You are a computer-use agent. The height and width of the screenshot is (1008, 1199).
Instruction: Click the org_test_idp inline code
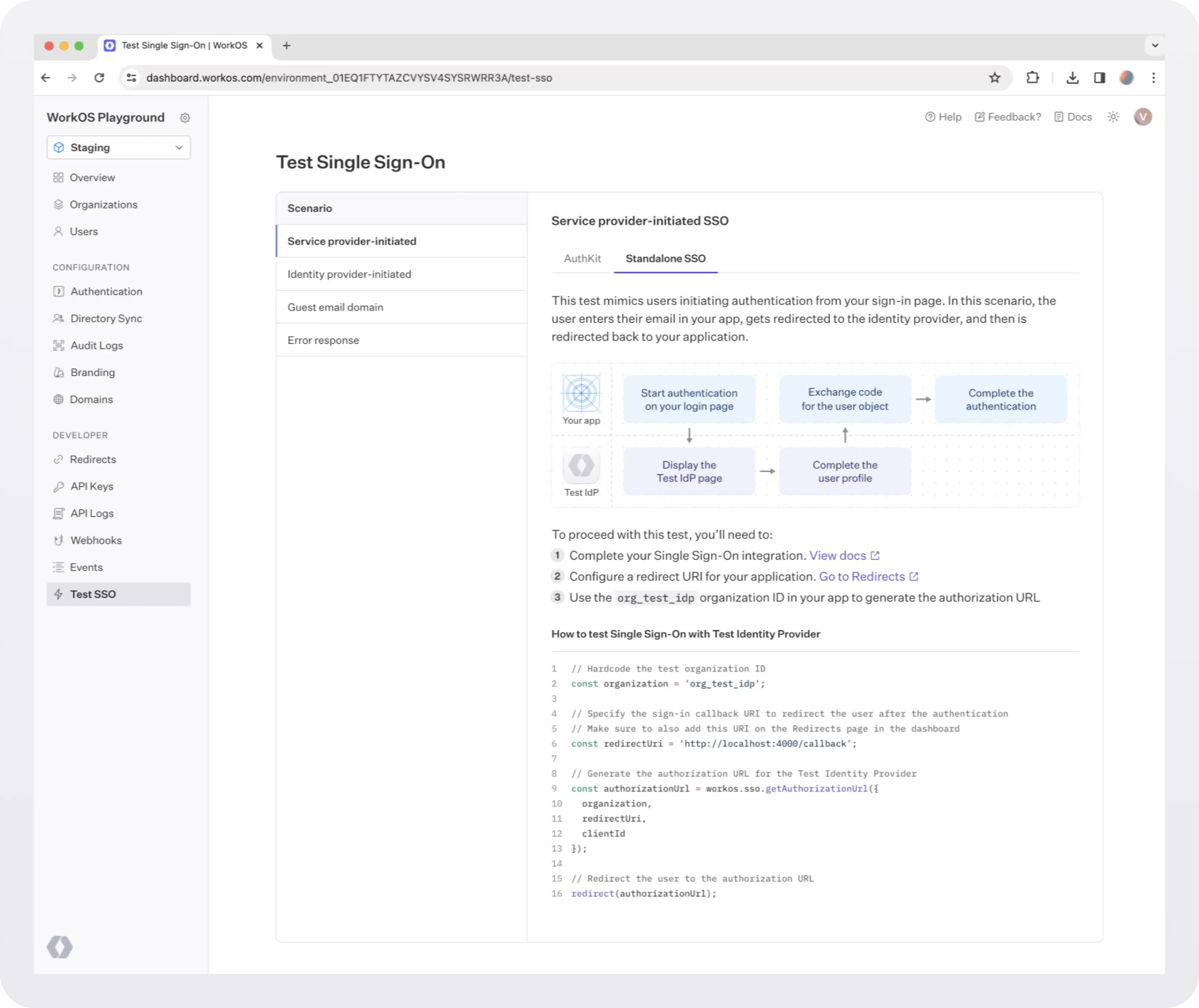(655, 598)
